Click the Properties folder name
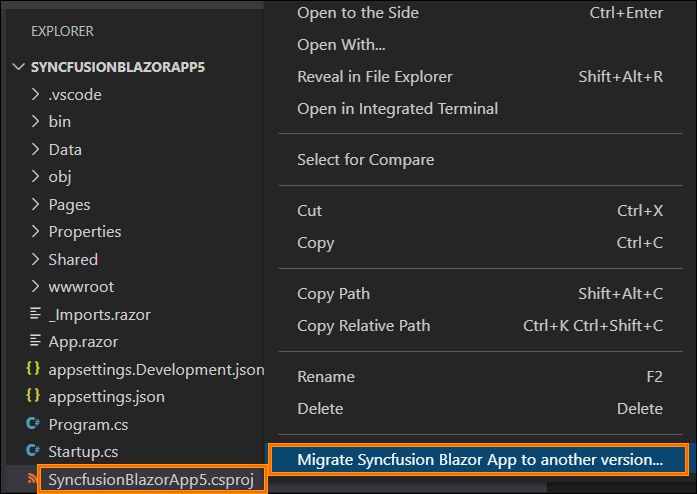697x494 pixels. (85, 232)
